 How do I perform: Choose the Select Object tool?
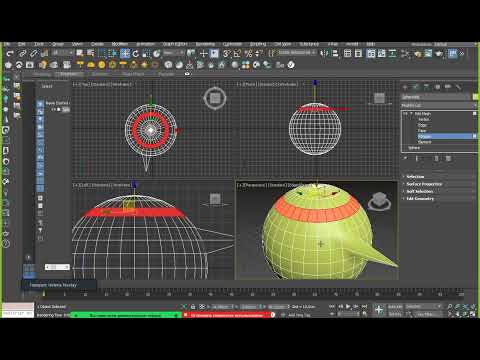click(x=80, y=53)
